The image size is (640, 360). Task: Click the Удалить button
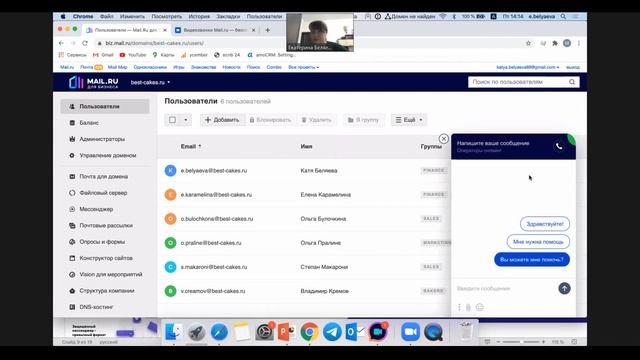point(316,120)
